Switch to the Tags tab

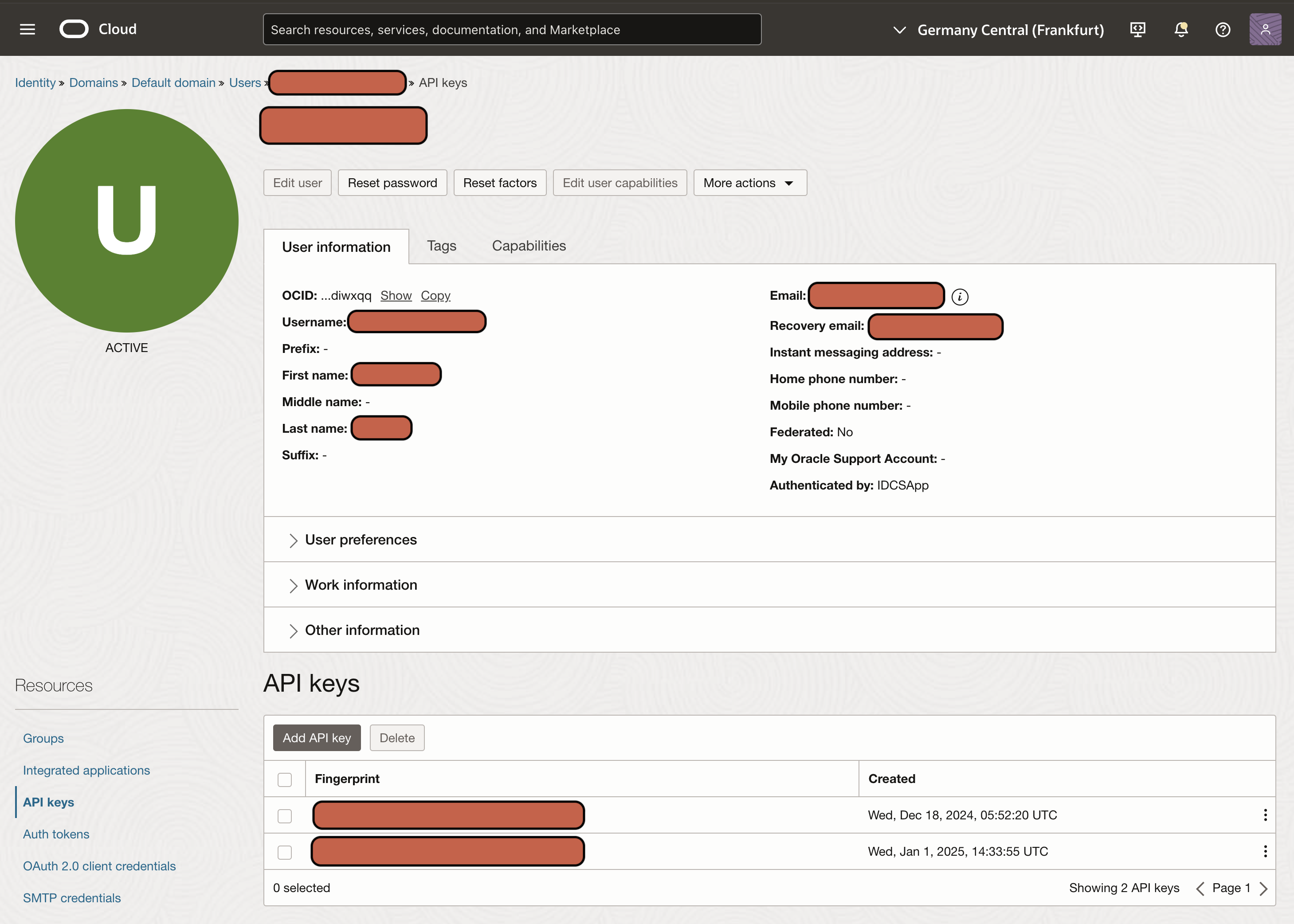pos(442,246)
